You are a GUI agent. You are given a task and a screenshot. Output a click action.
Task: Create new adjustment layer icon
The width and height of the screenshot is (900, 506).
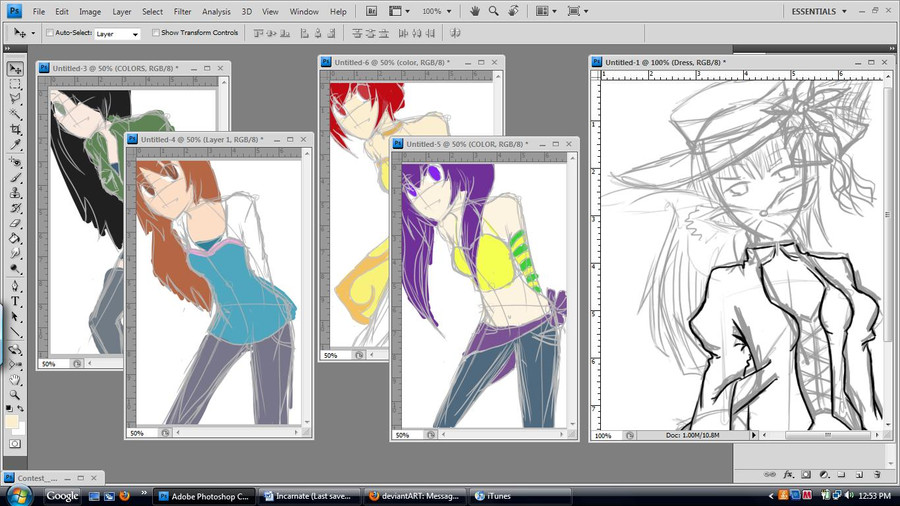[824, 474]
